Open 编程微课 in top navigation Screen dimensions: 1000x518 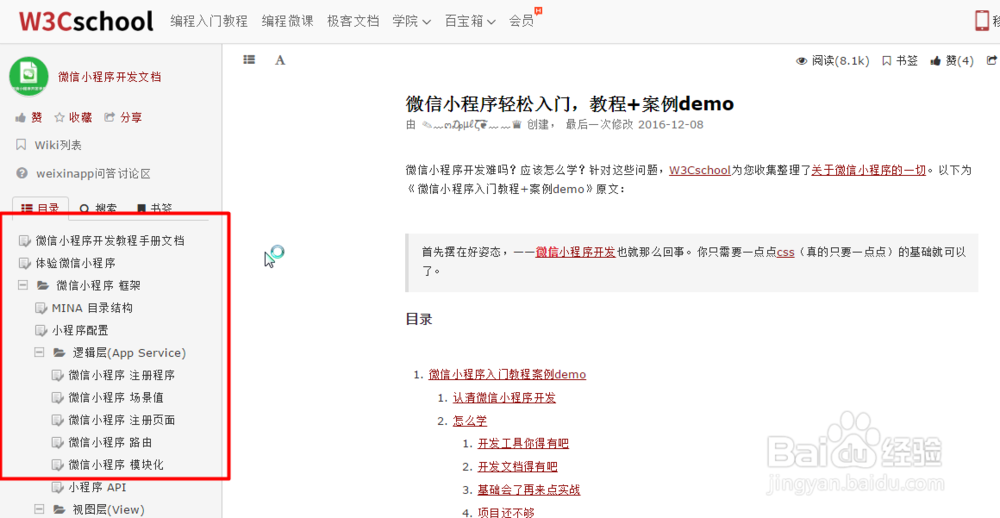[288, 21]
